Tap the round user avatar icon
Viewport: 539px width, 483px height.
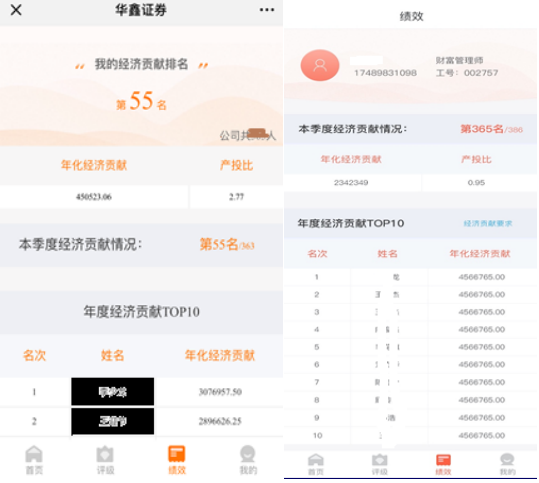click(320, 65)
